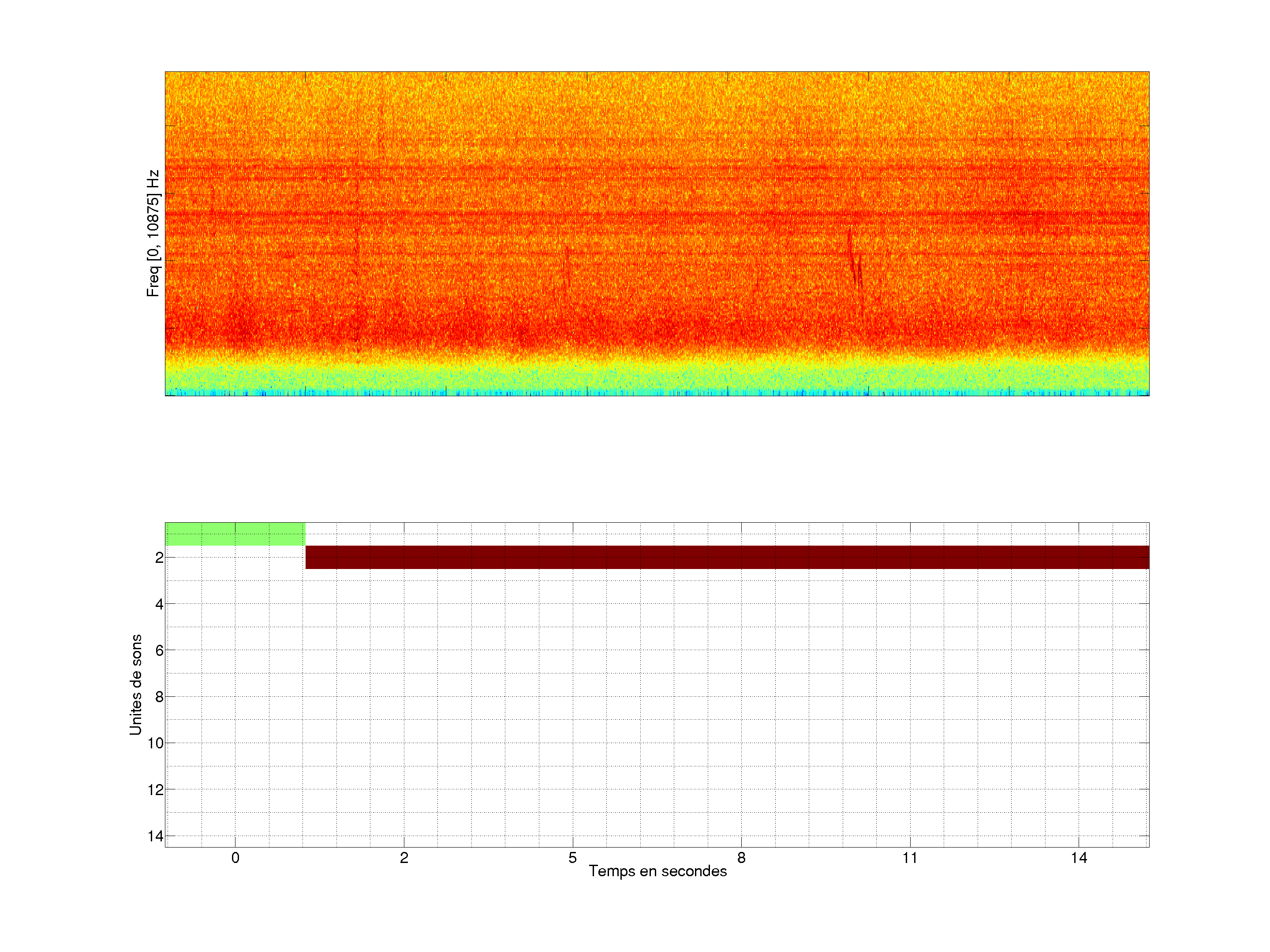Click x-axis tick label 8
Viewport: 1270px width, 952px height.
[x=741, y=858]
